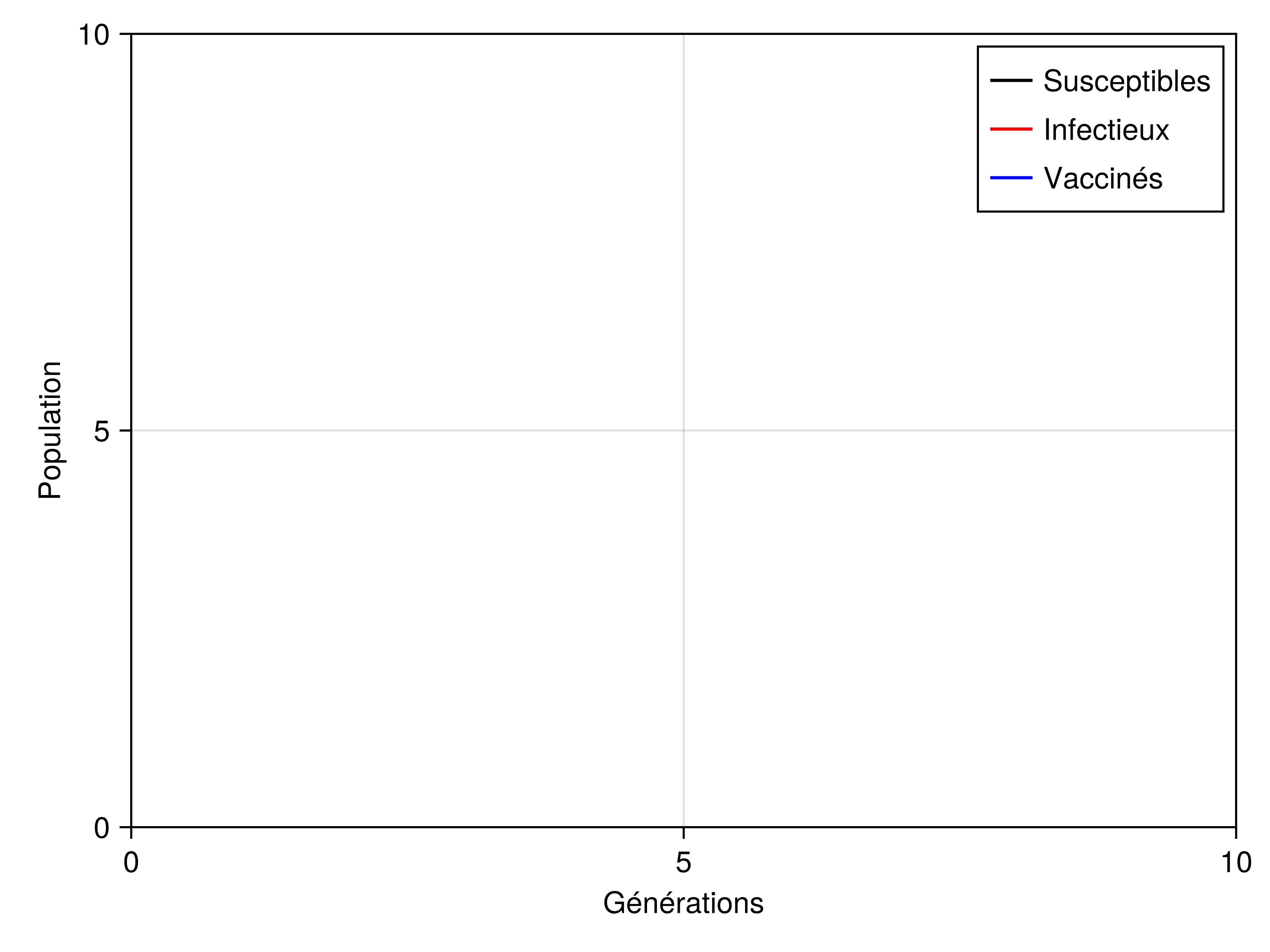
Task: Click the x-axis tick mark at 5
Action: click(x=683, y=832)
